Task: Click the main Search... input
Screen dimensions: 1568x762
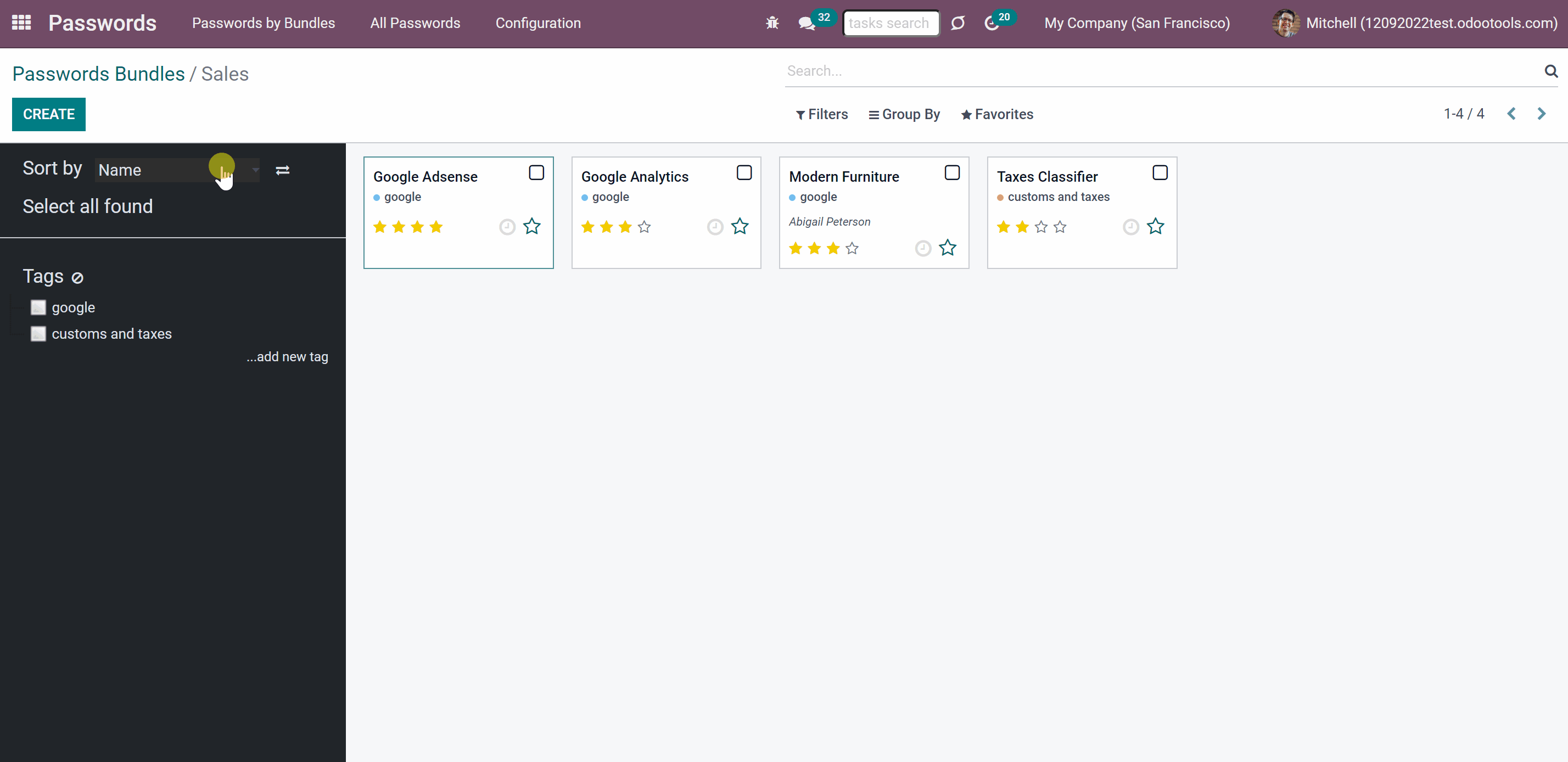Action: (x=1163, y=71)
